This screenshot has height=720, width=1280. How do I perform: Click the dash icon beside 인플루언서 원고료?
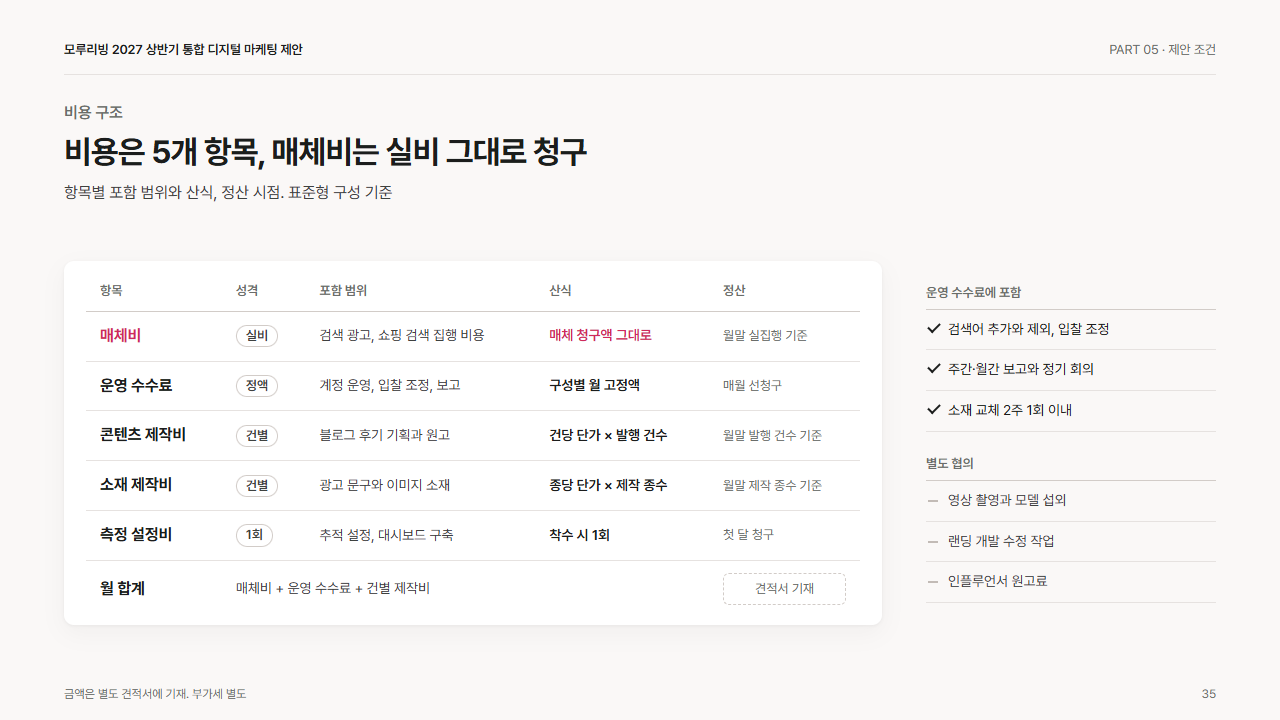[933, 581]
